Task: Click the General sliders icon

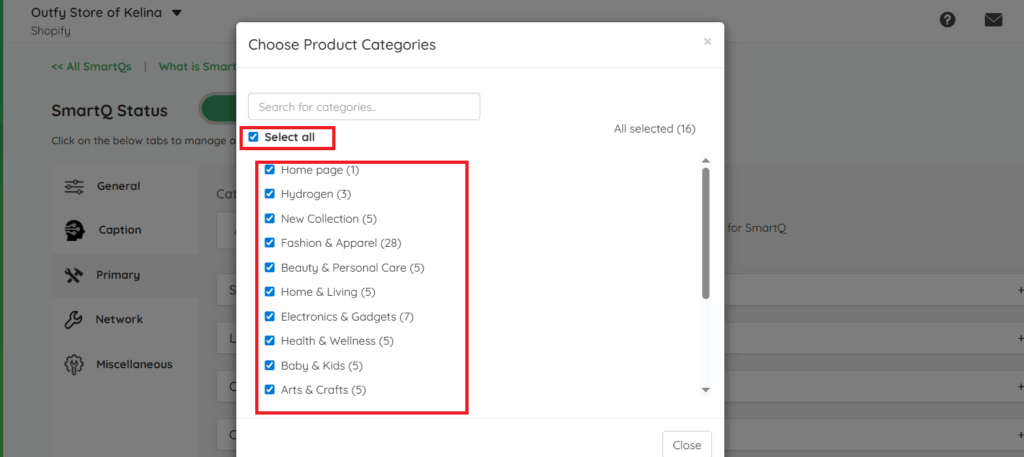Action: pyautogui.click(x=74, y=186)
